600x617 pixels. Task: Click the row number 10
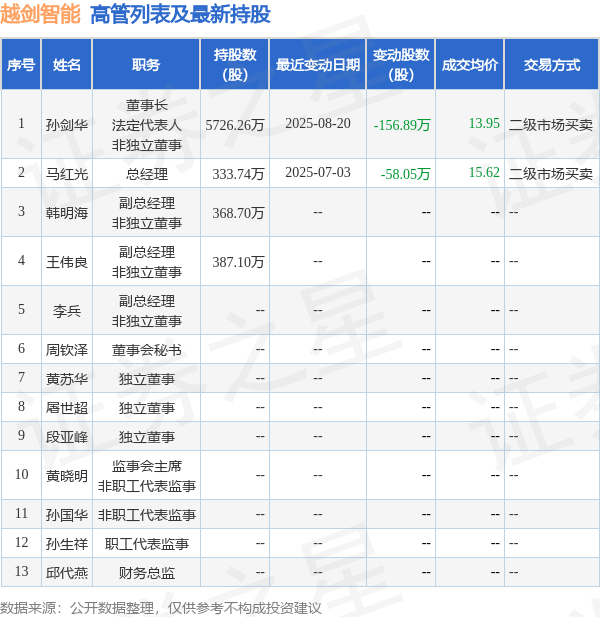point(21,474)
